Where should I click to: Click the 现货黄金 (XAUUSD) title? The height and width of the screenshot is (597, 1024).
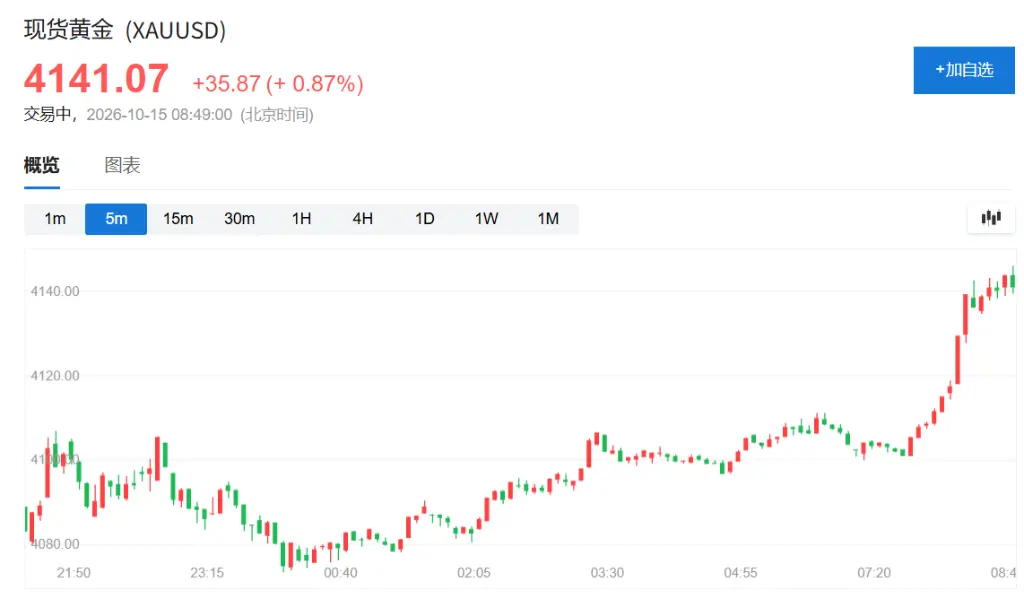click(x=125, y=30)
